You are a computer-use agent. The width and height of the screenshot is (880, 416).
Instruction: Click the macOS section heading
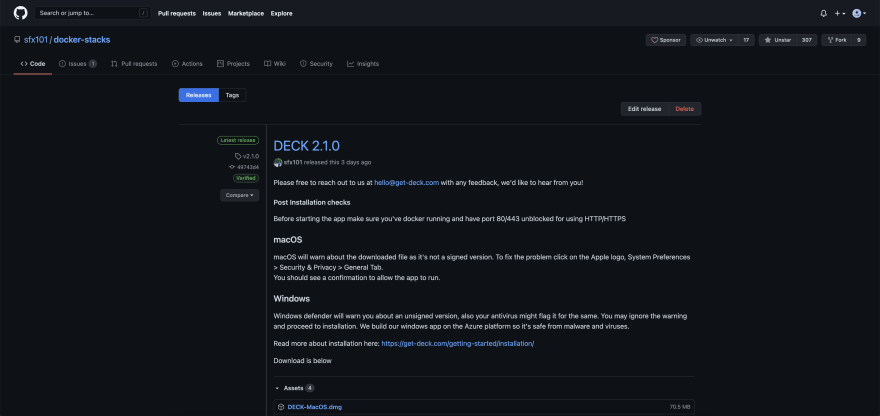click(x=288, y=240)
